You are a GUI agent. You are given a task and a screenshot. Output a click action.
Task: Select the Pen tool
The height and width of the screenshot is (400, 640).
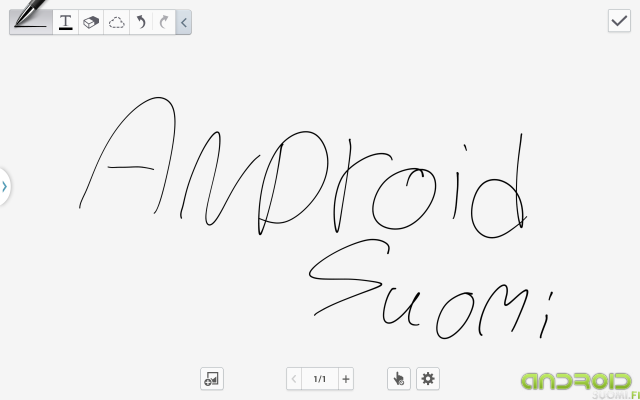click(31, 22)
